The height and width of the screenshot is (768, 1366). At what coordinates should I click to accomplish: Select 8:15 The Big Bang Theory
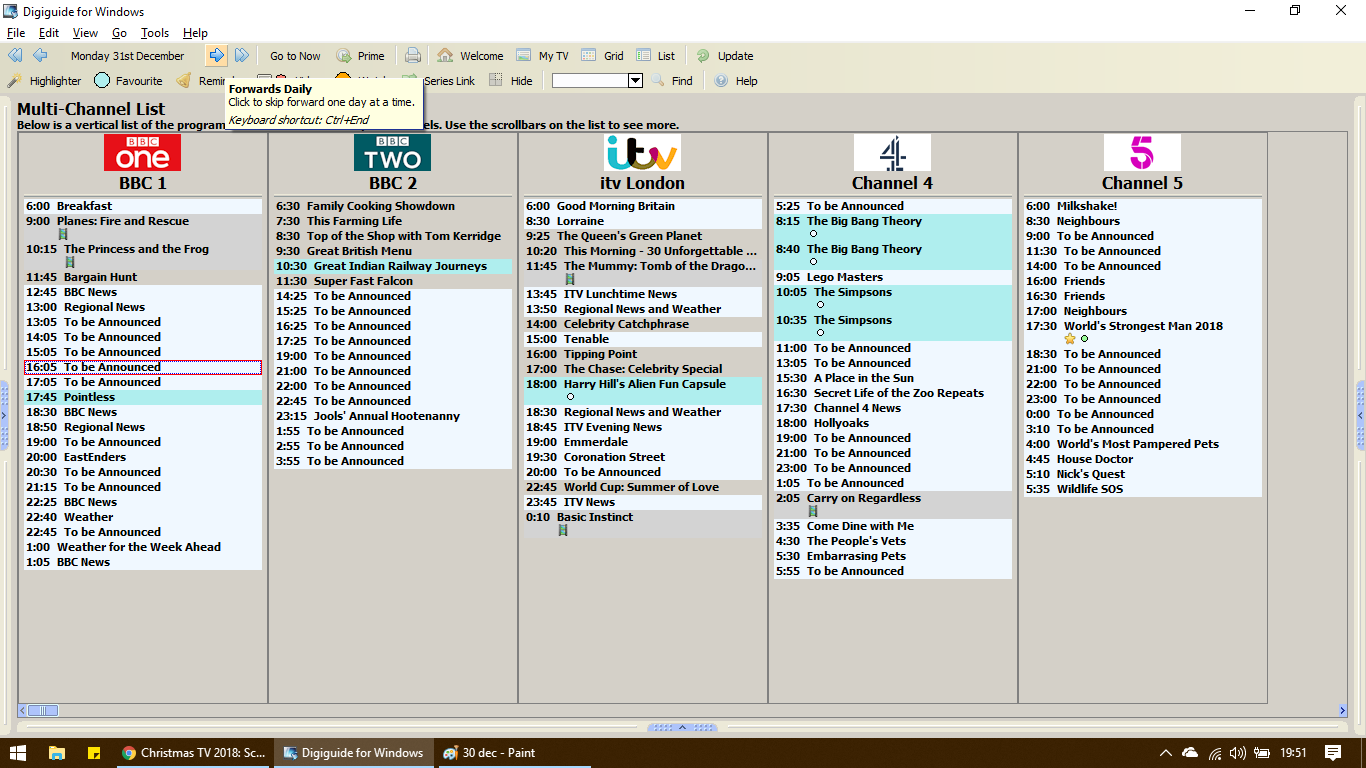[x=893, y=228]
